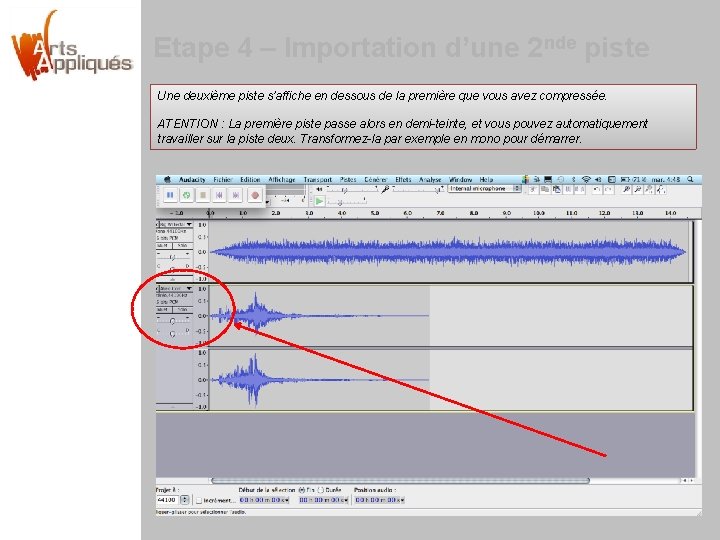Select the Fin radio button
The height and width of the screenshot is (540, 720).
[302, 490]
